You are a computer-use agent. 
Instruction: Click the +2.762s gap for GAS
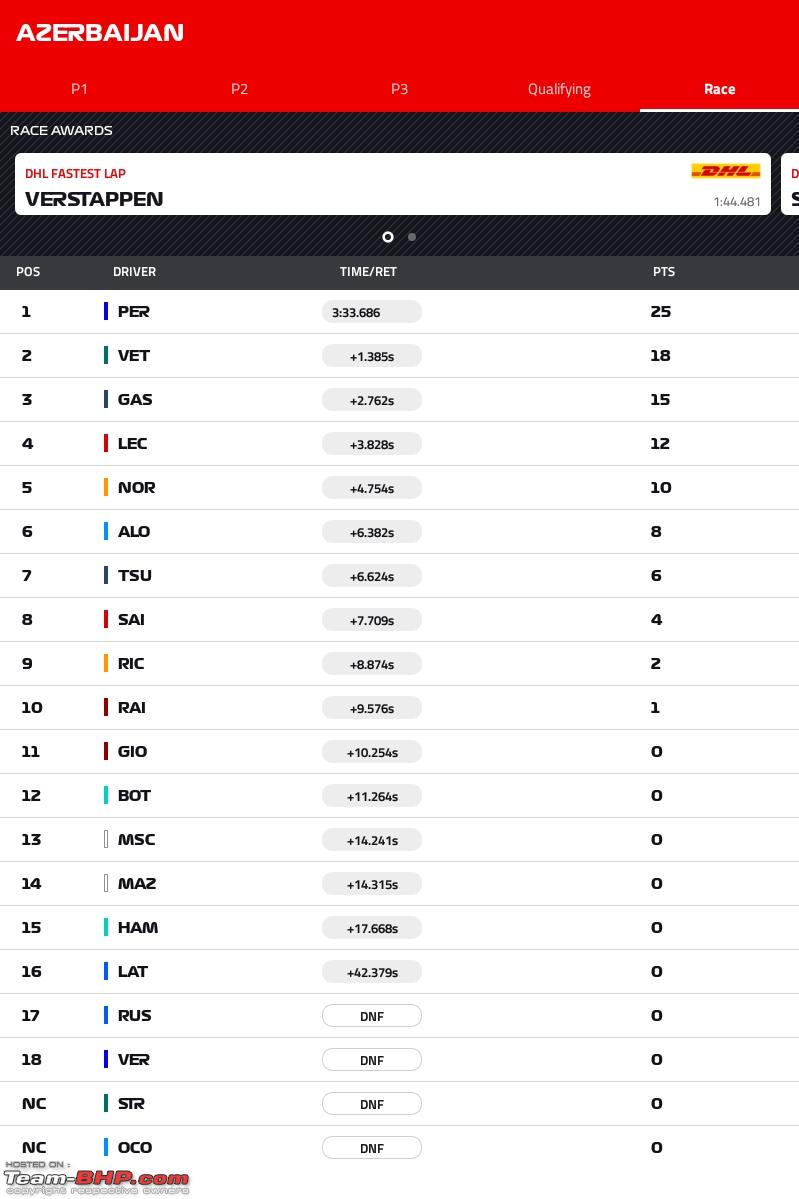point(372,400)
